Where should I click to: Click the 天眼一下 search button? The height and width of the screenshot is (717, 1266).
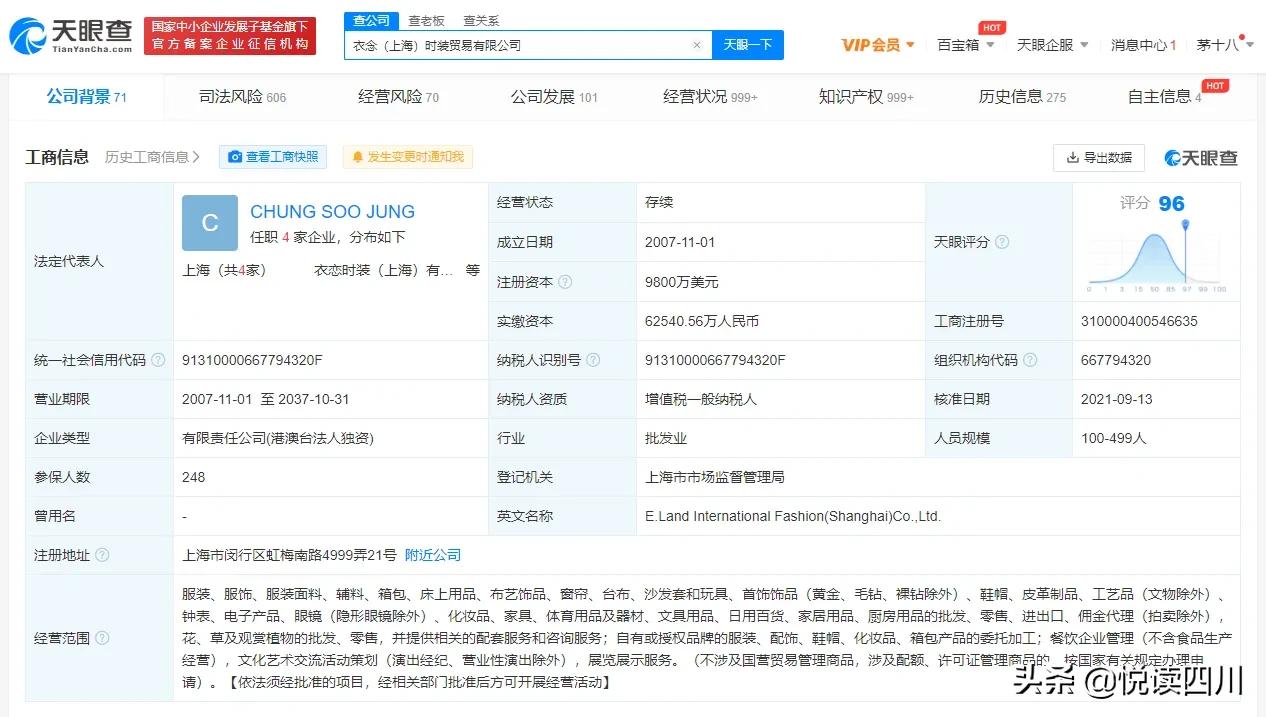point(747,45)
